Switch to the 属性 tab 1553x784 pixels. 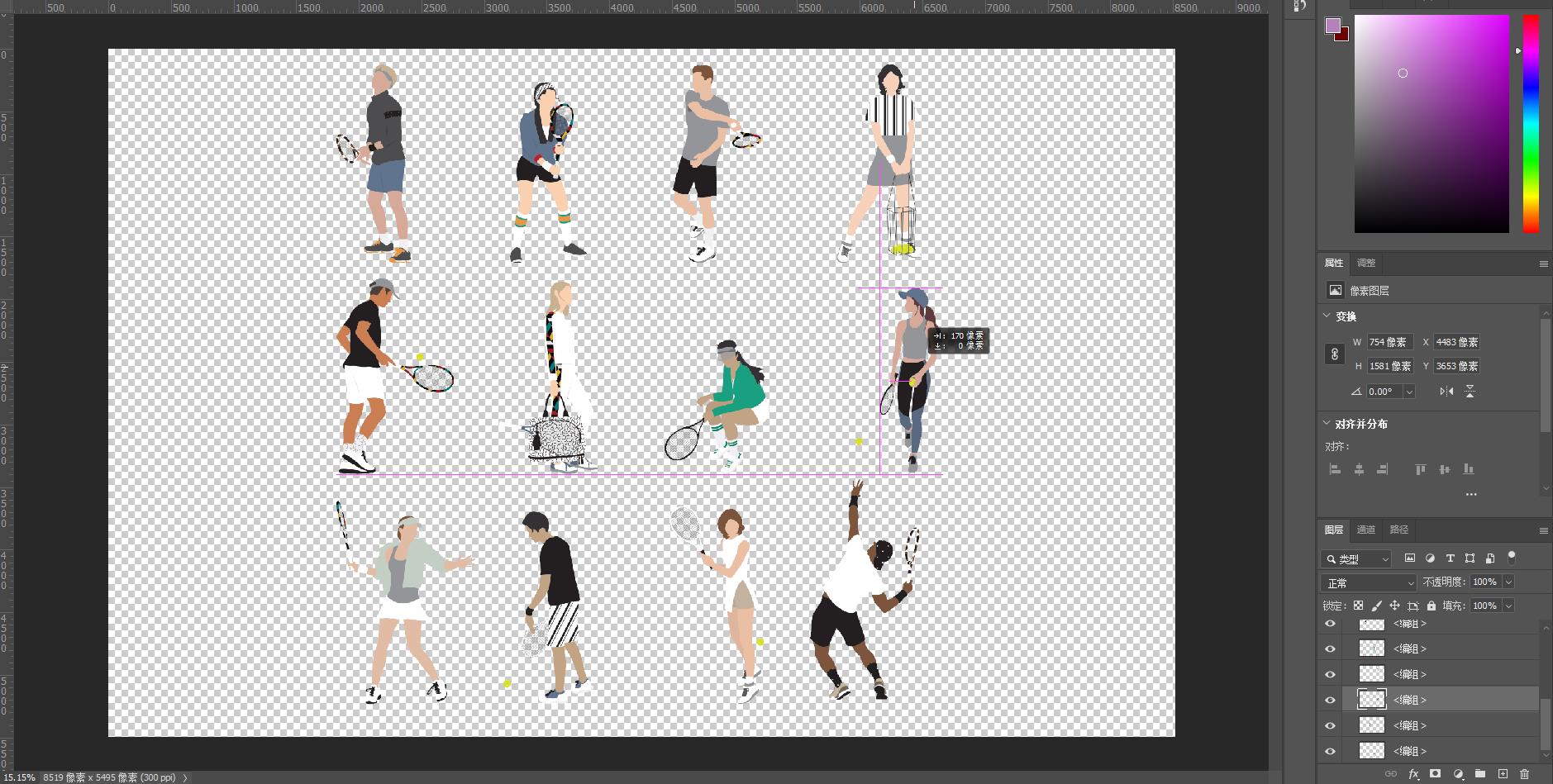click(x=1334, y=263)
